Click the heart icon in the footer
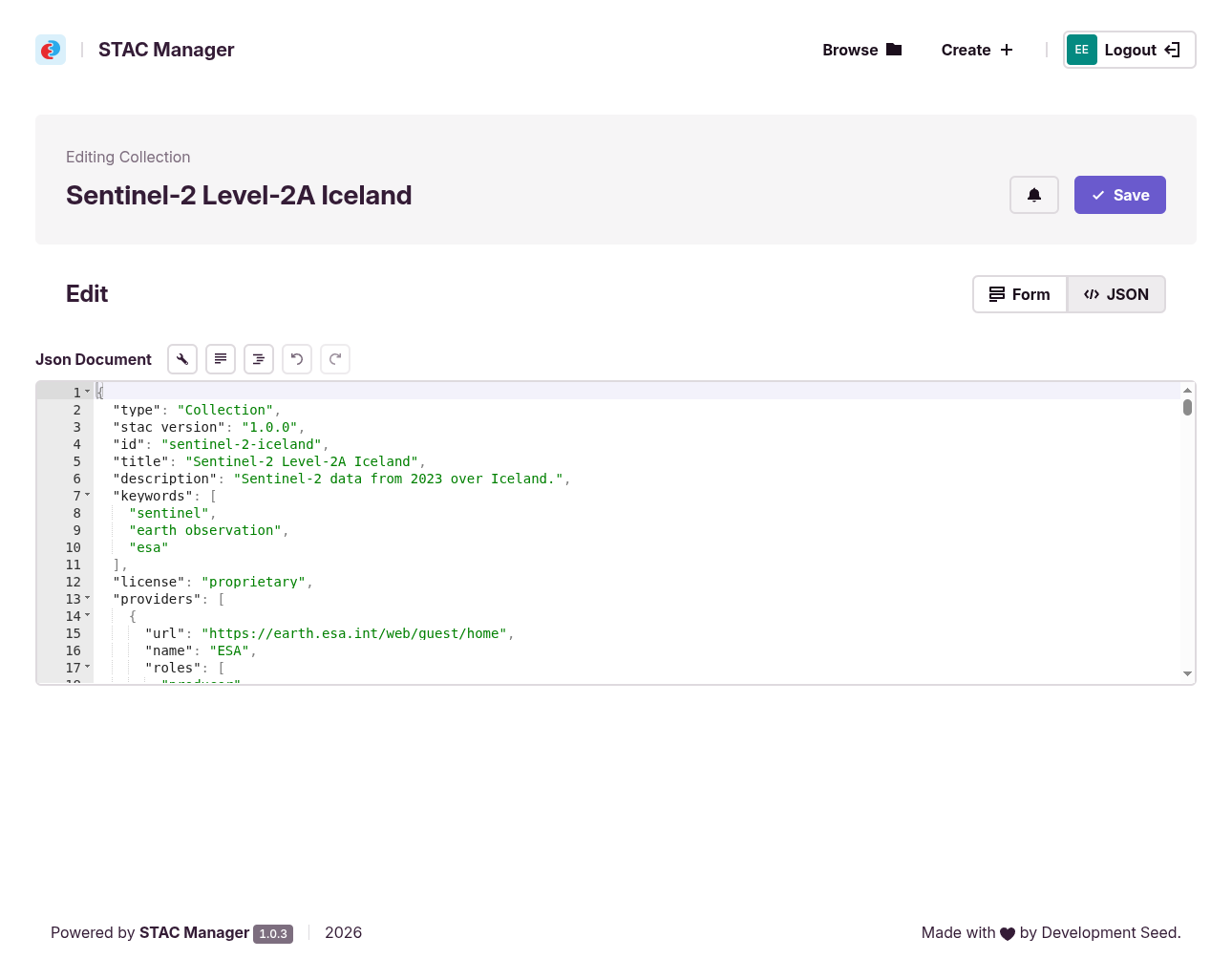1232x959 pixels. pos(1008,933)
